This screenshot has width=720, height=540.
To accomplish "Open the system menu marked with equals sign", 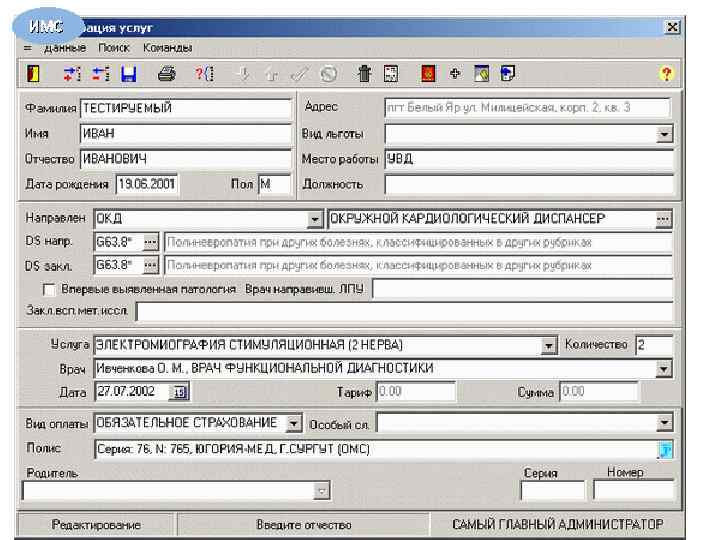I will point(28,48).
